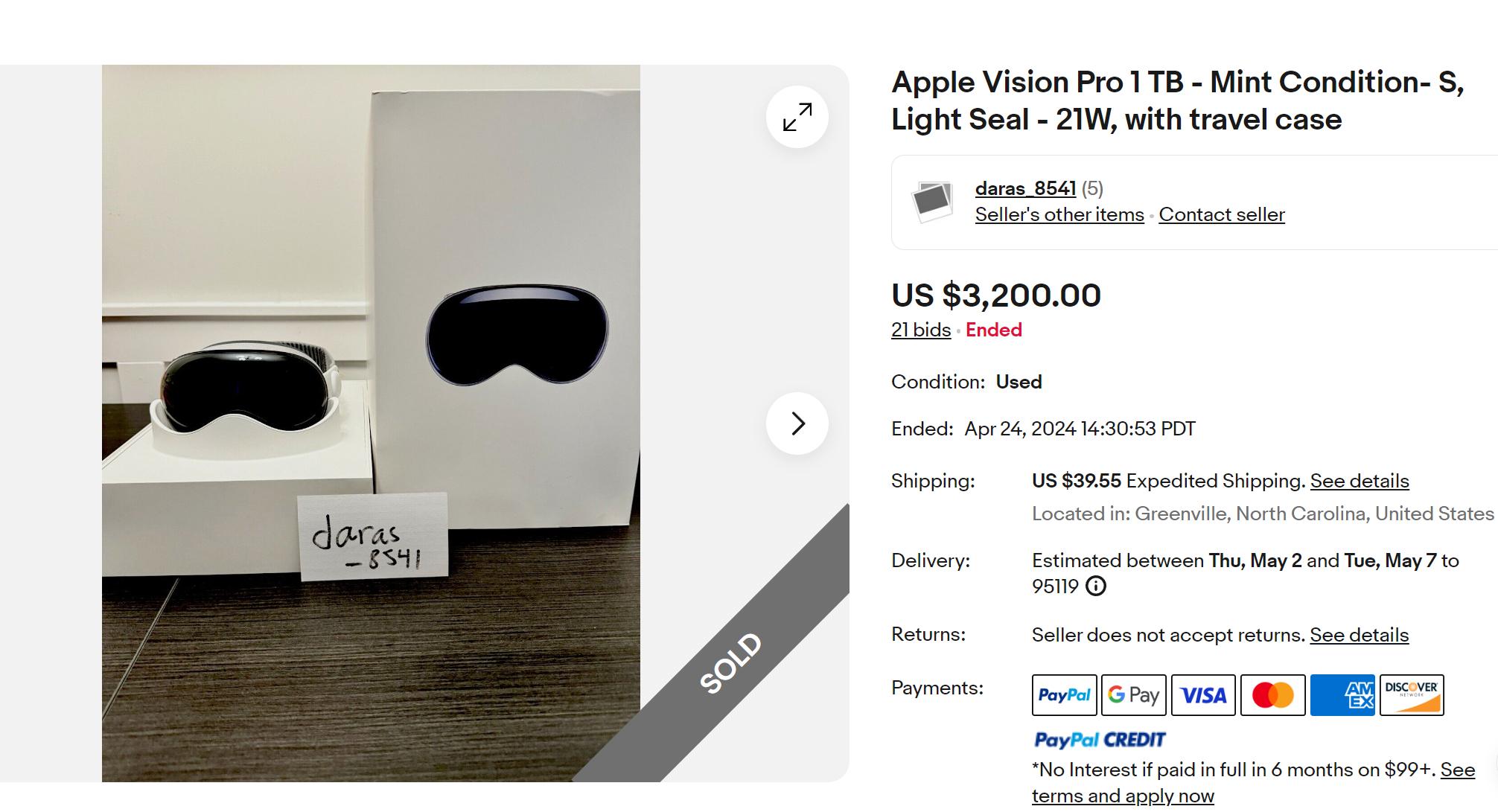The image size is (1498, 812).
Task: Open delivery estimate info icon
Action: [x=1096, y=586]
